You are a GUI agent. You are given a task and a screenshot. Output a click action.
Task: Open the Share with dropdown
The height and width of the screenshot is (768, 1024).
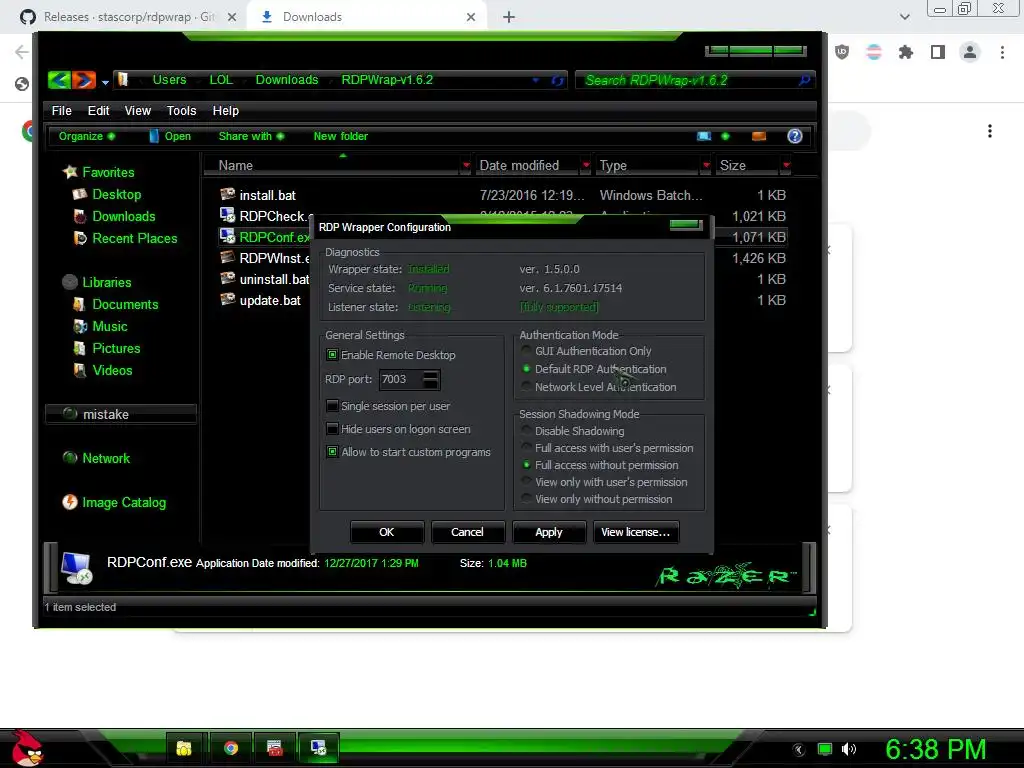251,136
